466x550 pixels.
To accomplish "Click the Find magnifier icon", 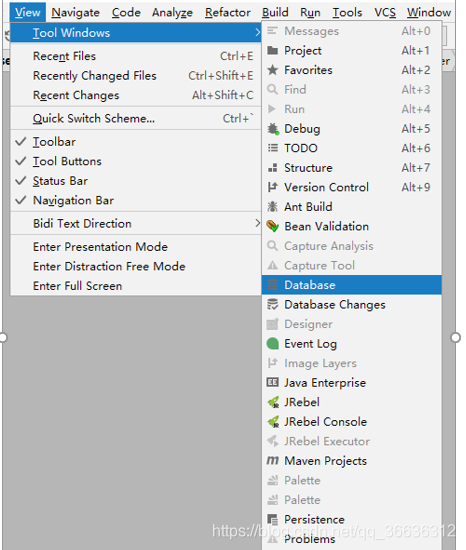I will pyautogui.click(x=272, y=89).
